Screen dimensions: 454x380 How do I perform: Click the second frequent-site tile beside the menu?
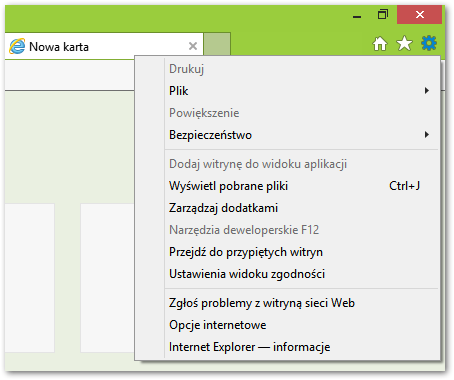pos(107,278)
